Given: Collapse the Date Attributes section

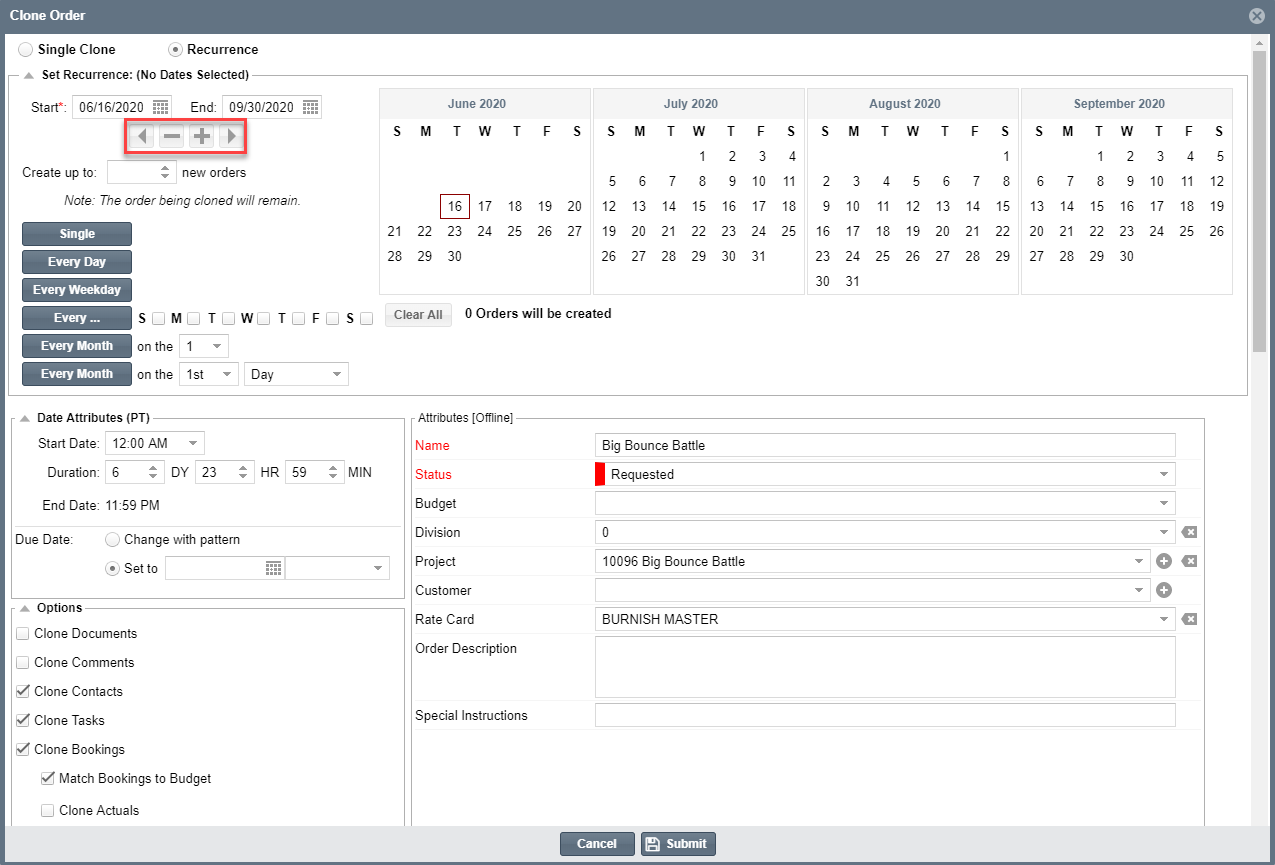Looking at the screenshot, I should (x=24, y=418).
